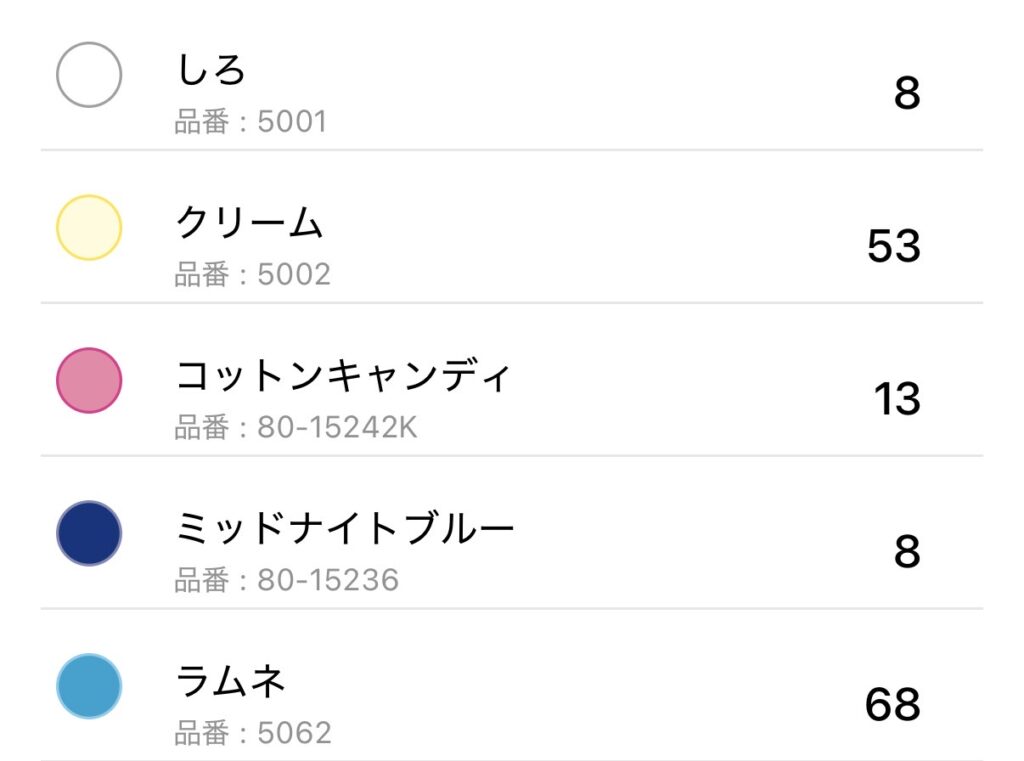Click product number 80-15236 text
The height and width of the screenshot is (761, 1024).
[286, 579]
